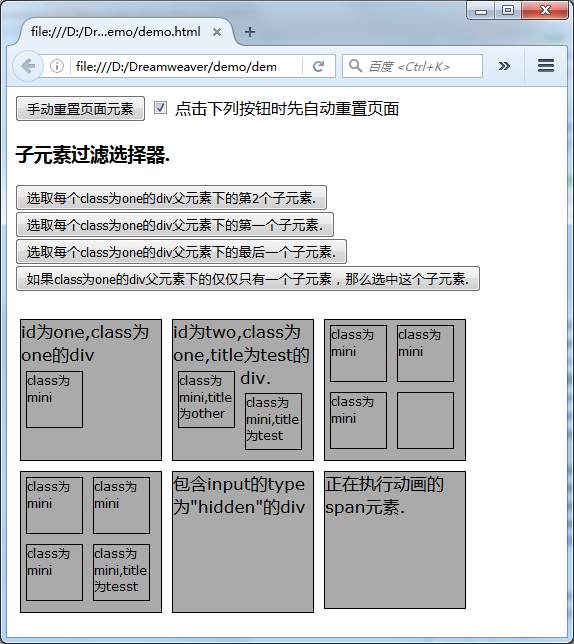Focus the address bar URL field
Image resolution: width=574 pixels, height=644 pixels.
187,66
